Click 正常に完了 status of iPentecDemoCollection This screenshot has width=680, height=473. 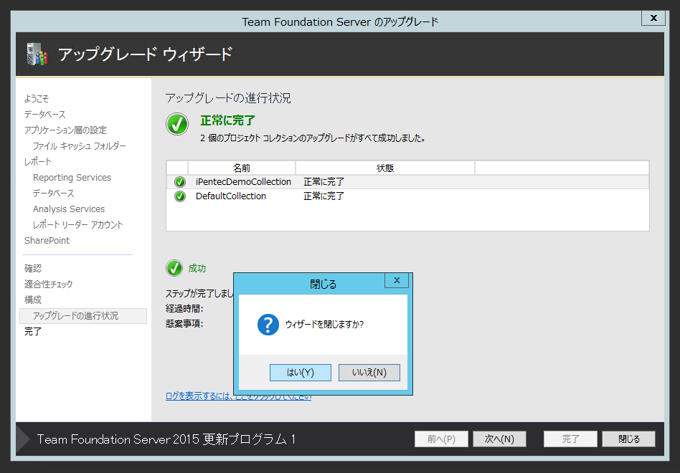coord(324,182)
